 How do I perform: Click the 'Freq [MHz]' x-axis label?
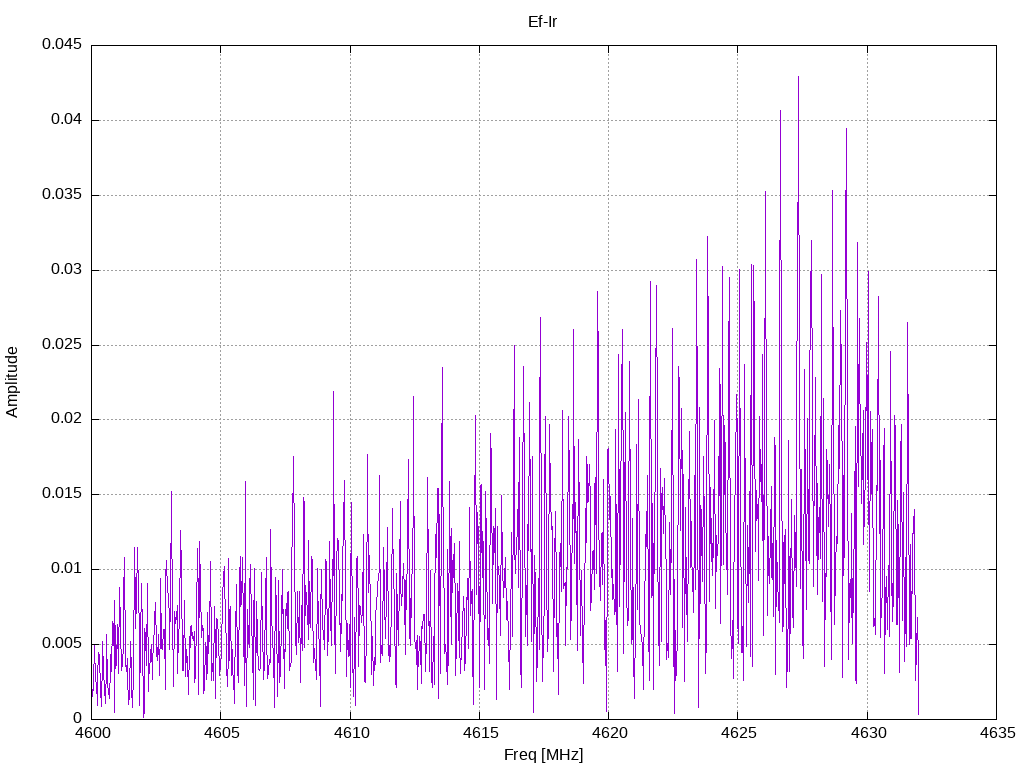[x=543, y=755]
